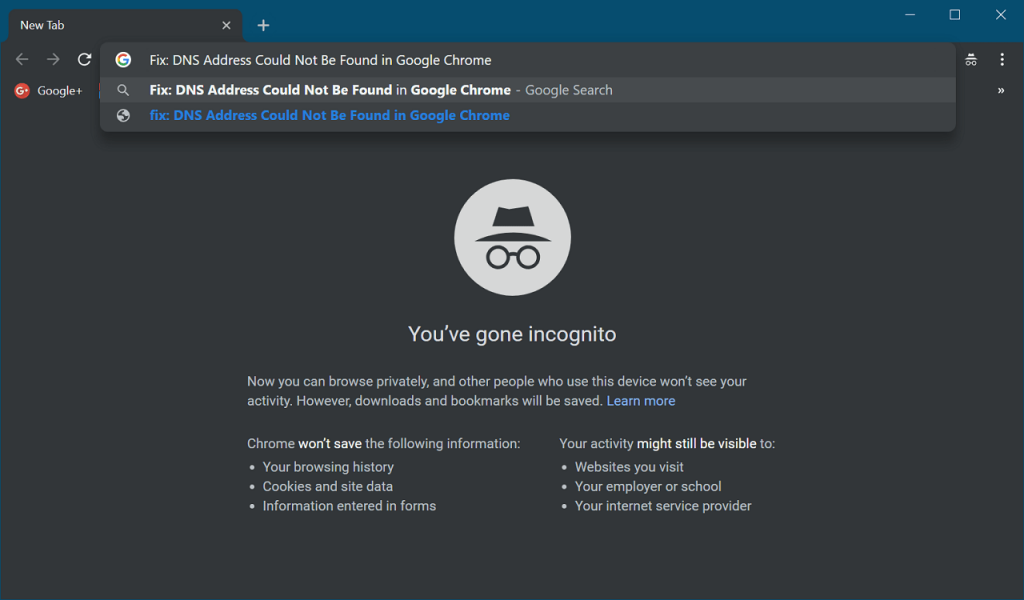Go forward using the forward arrow
The image size is (1024, 600).
53,59
